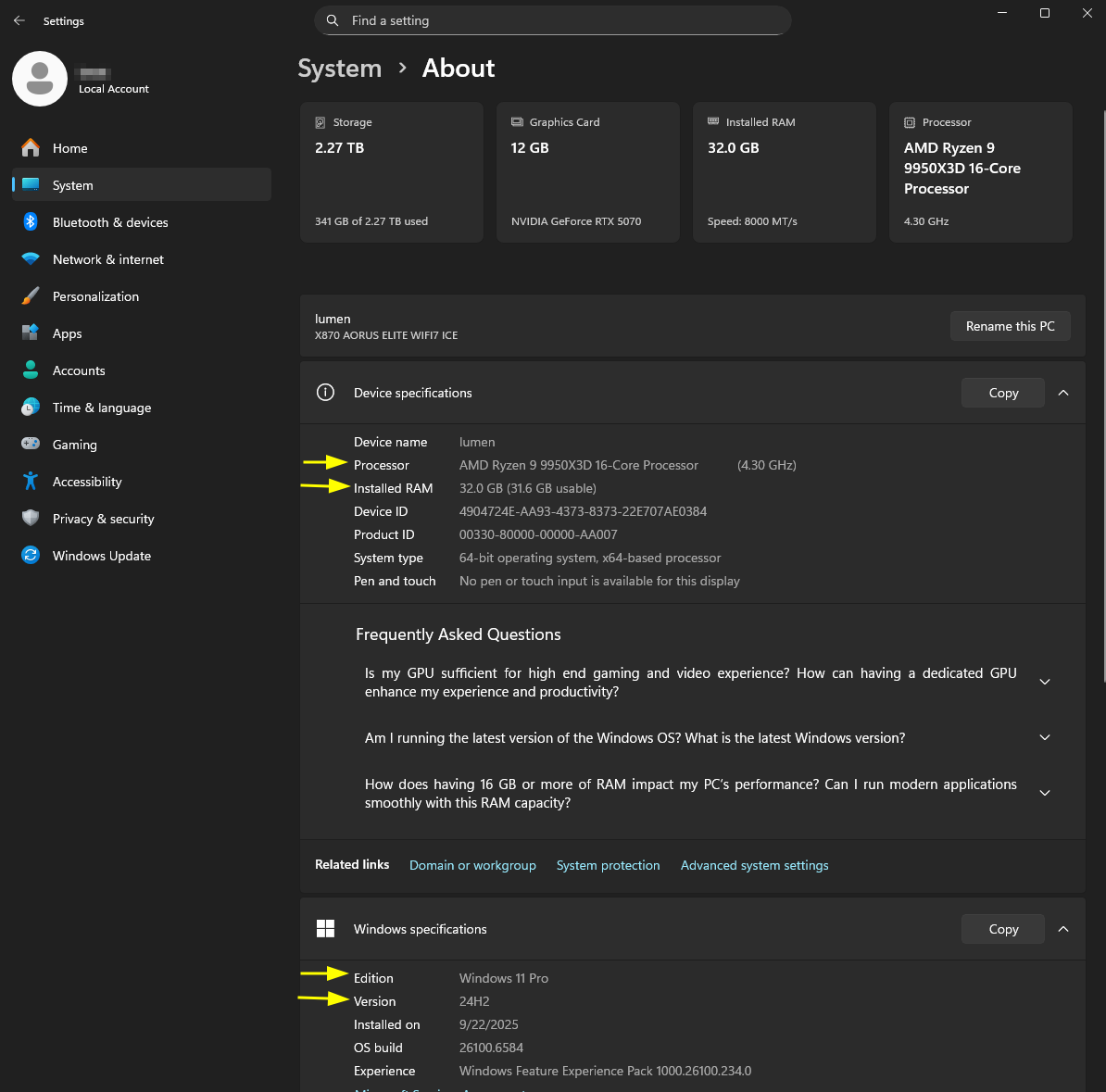Expand the latest Windows version FAQ
This screenshot has width=1106, height=1092.
pyautogui.click(x=1045, y=738)
